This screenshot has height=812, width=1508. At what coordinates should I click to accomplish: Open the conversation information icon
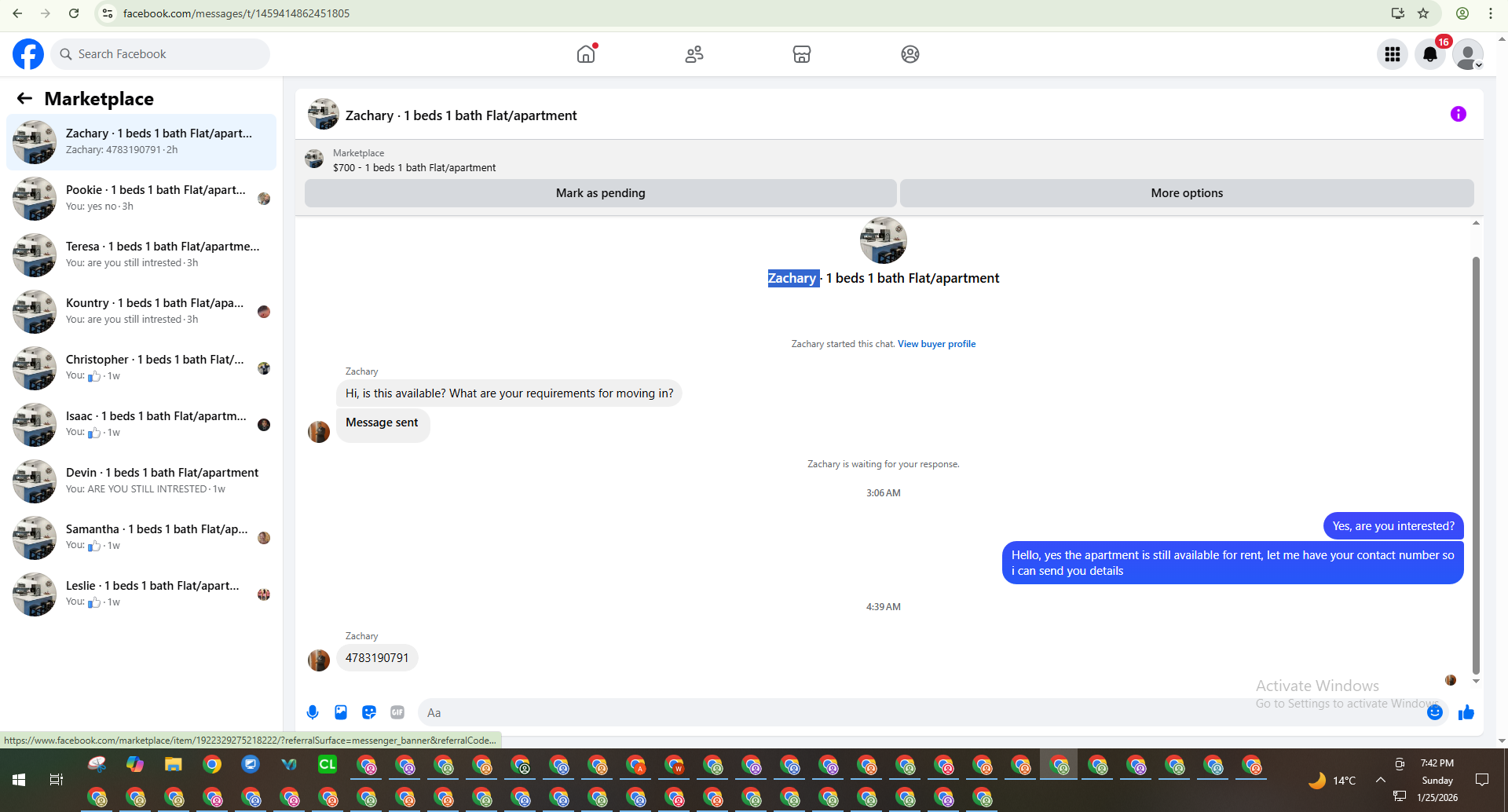(1459, 114)
